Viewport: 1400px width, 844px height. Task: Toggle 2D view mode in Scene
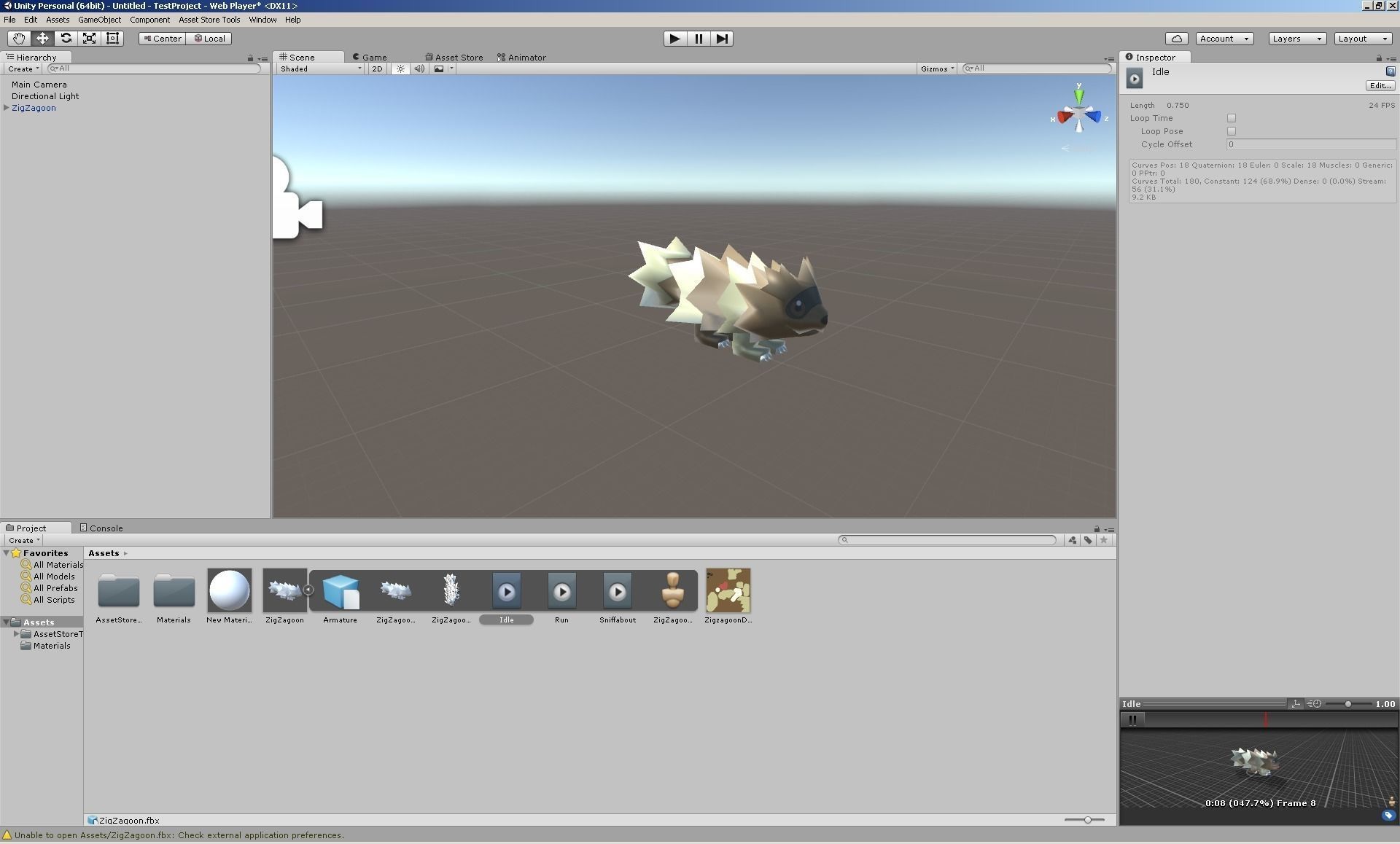click(377, 69)
